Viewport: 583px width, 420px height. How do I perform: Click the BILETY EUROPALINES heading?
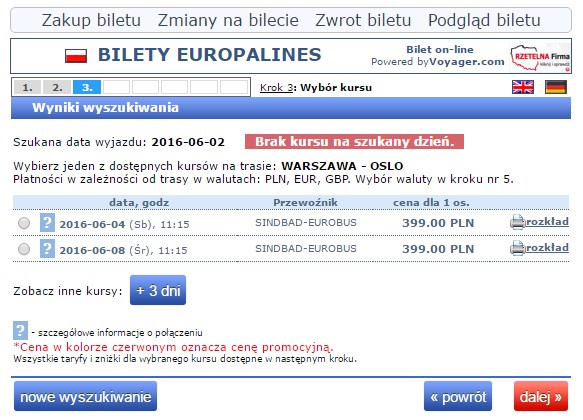pos(209,55)
